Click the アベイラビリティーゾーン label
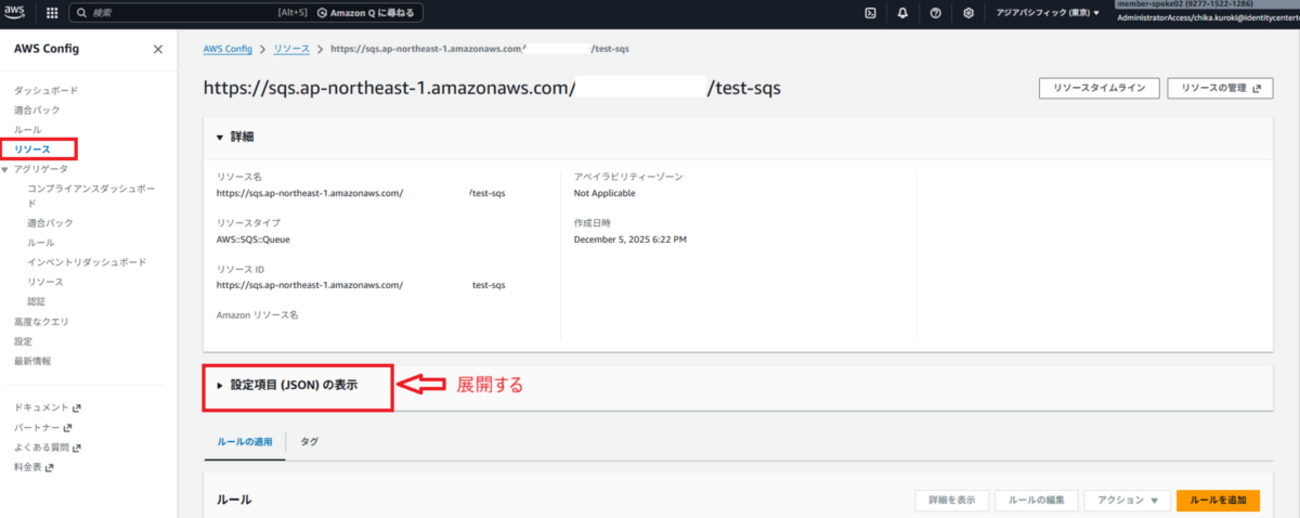Viewport: 1300px width, 518px height. click(628, 176)
